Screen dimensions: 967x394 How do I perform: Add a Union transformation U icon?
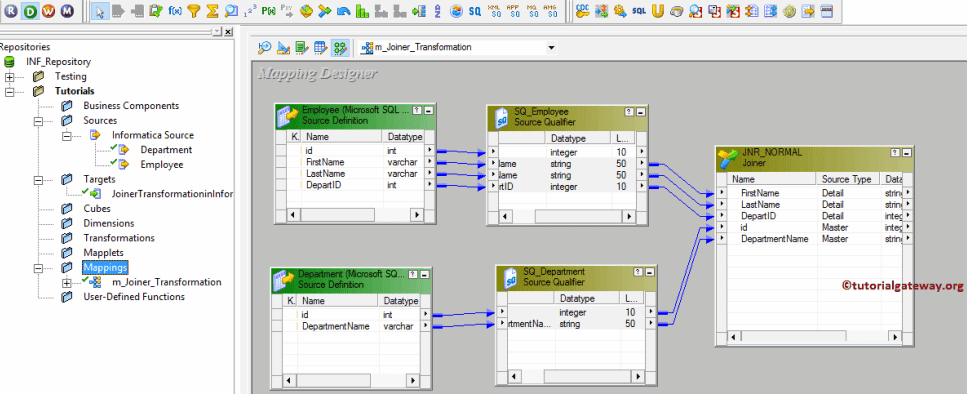(x=657, y=10)
